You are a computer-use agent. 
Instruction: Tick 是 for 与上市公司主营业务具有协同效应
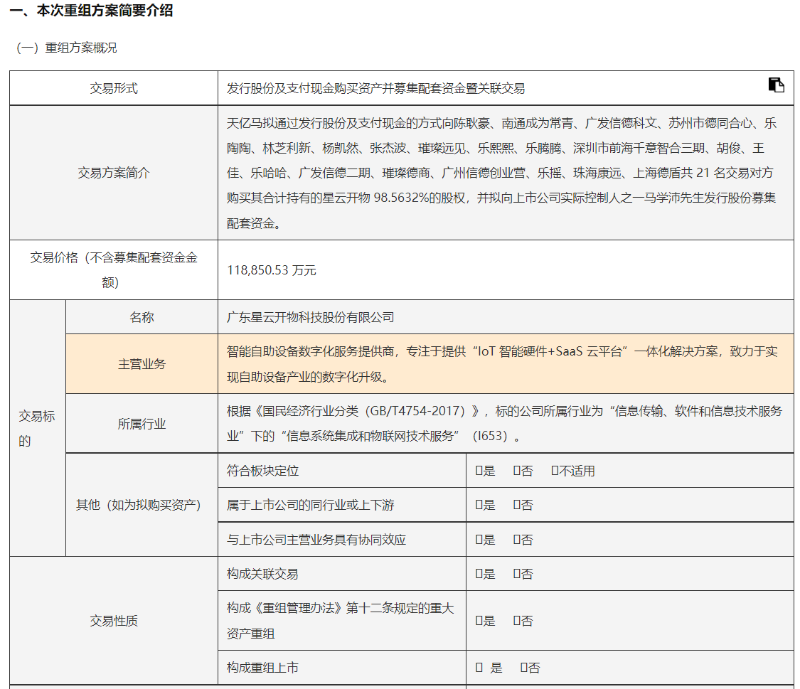pyautogui.click(x=479, y=539)
